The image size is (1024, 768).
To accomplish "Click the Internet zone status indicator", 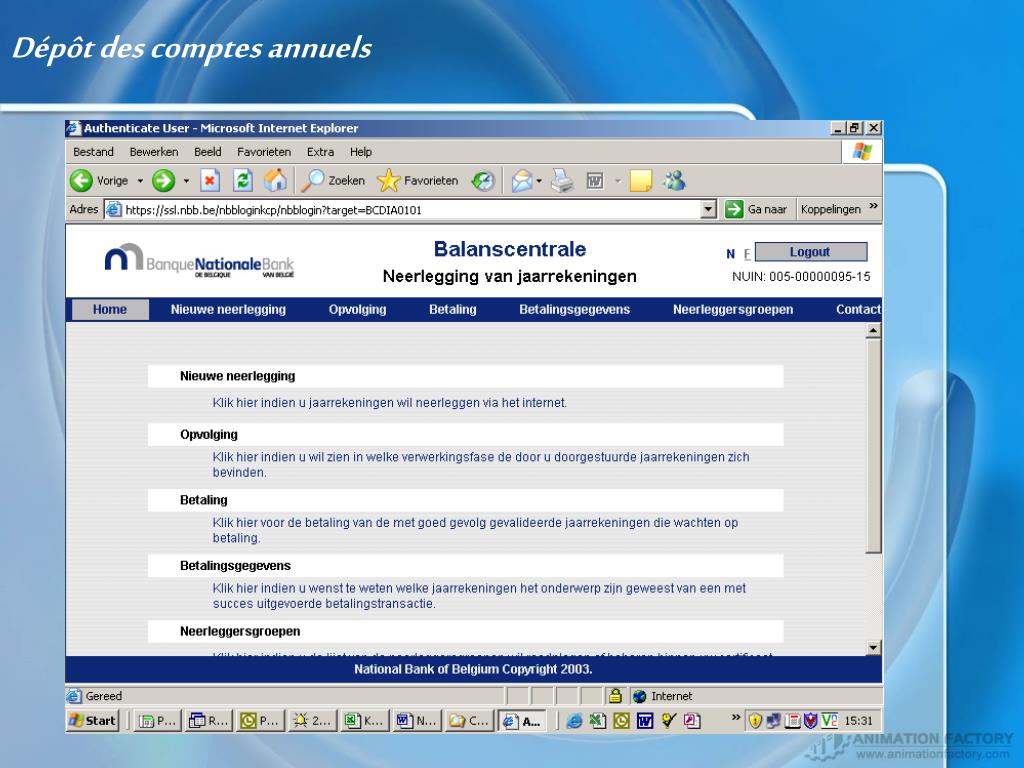I will pyautogui.click(x=663, y=696).
